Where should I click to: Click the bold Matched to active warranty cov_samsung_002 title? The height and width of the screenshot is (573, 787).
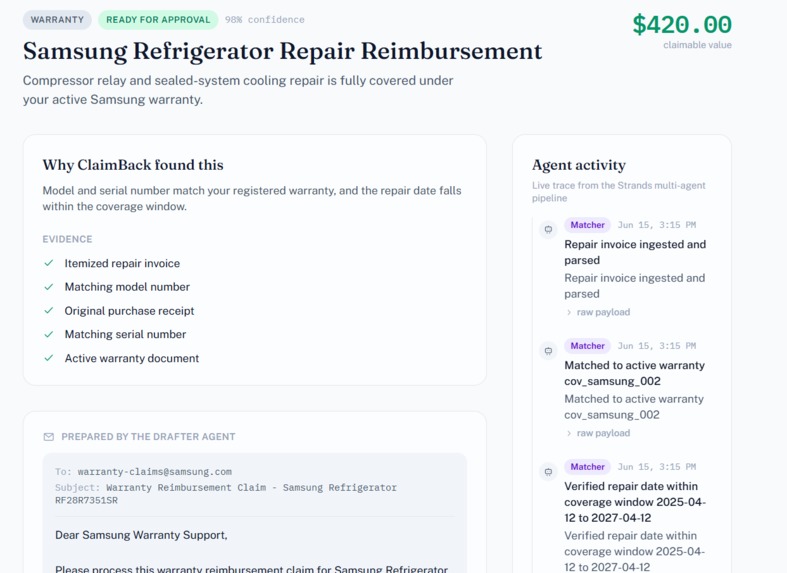click(x=634, y=373)
